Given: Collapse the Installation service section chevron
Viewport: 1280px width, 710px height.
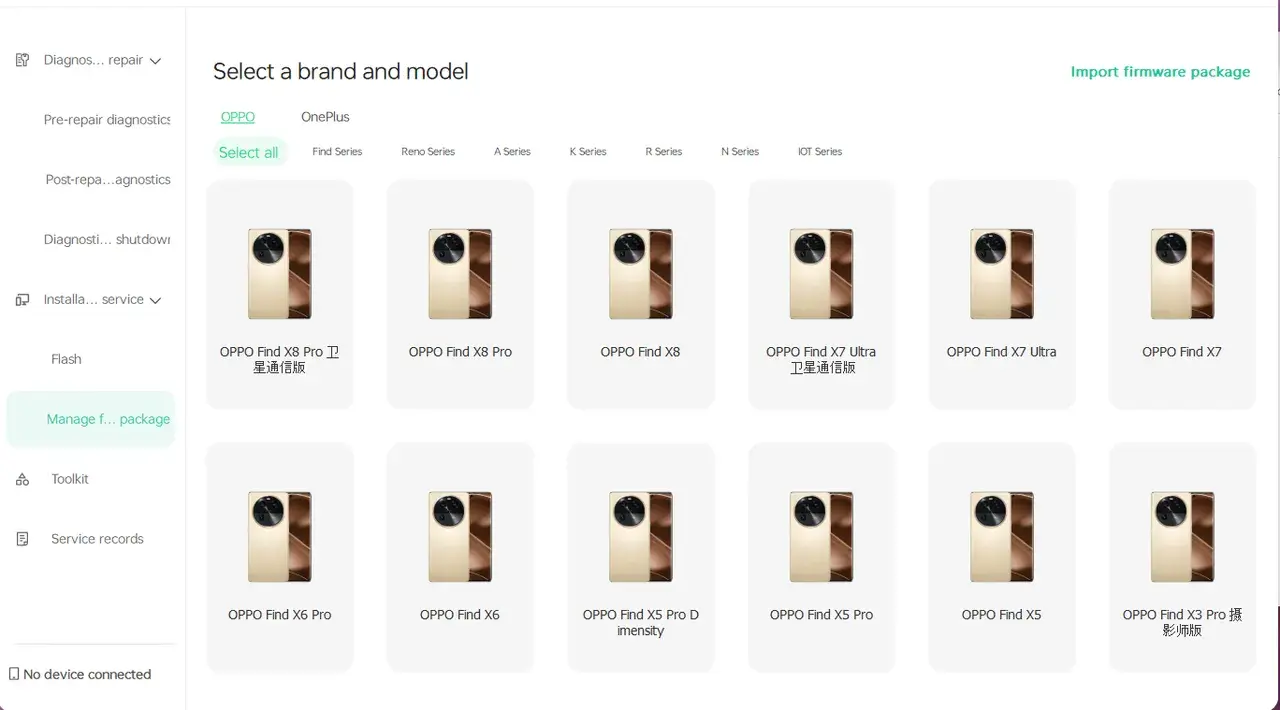Looking at the screenshot, I should point(156,300).
